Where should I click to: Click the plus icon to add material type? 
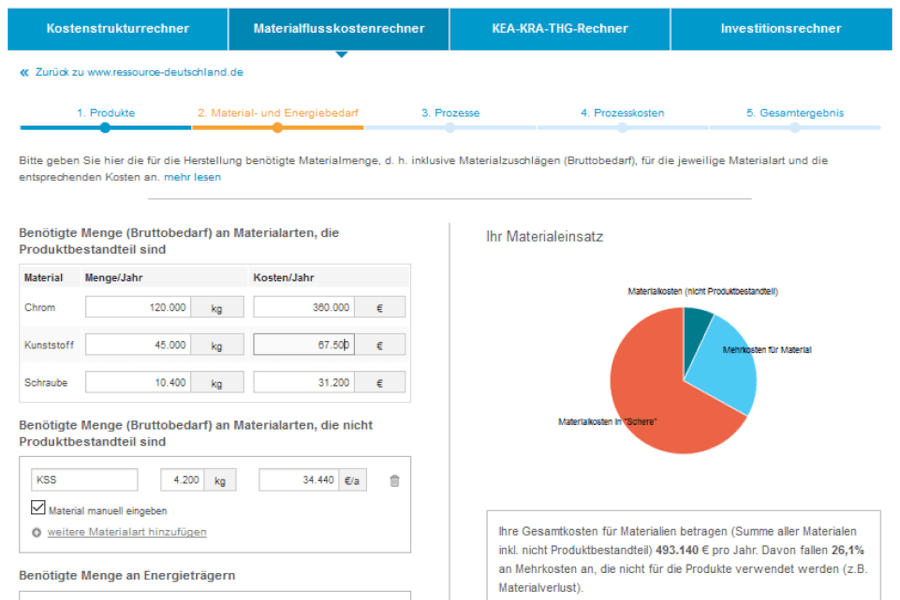pos(37,532)
